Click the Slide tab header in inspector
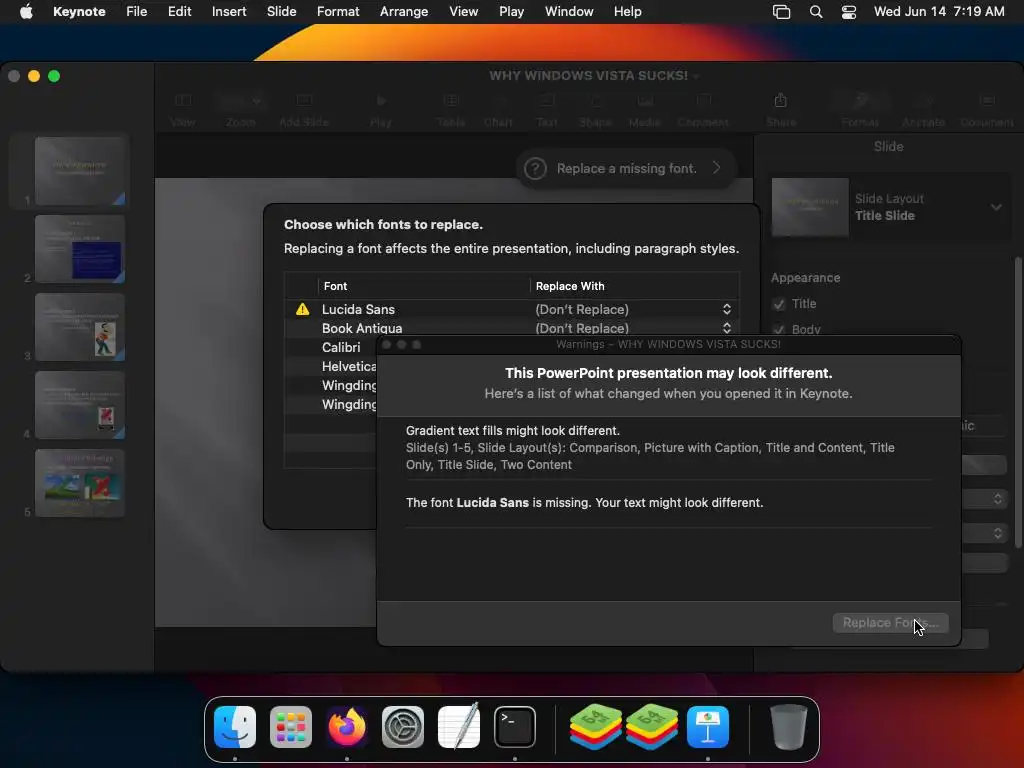The width and height of the screenshot is (1024, 768). 888,146
